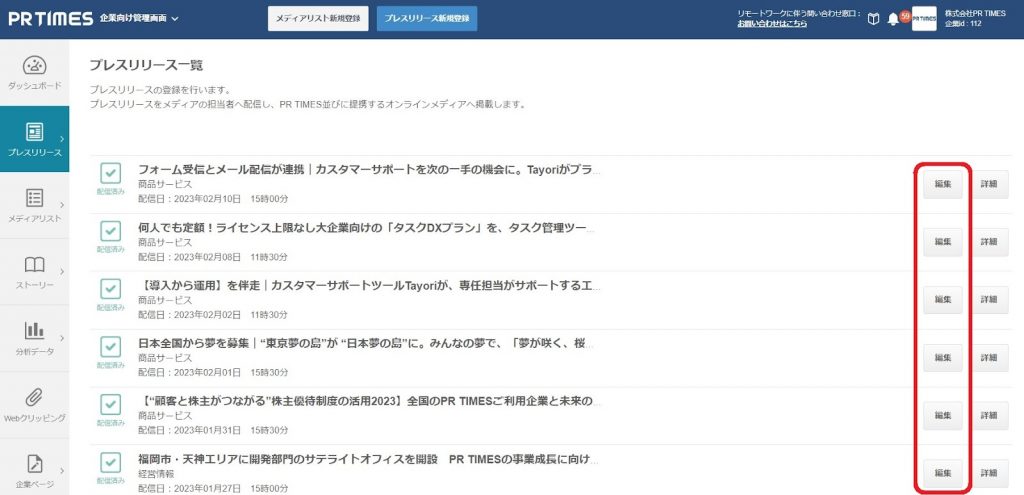Click 編集 for the 何人でも定額 release
Screen dimensions: 1024x495
pos(942,242)
